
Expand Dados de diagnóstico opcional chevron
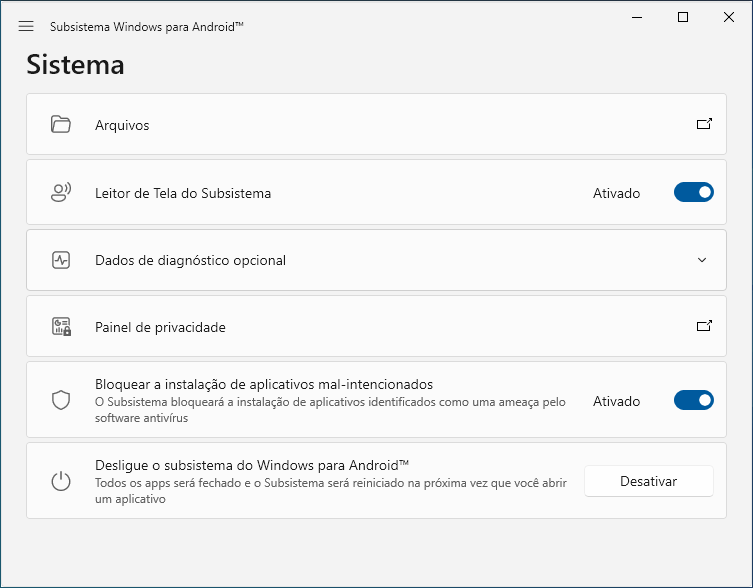point(702,260)
